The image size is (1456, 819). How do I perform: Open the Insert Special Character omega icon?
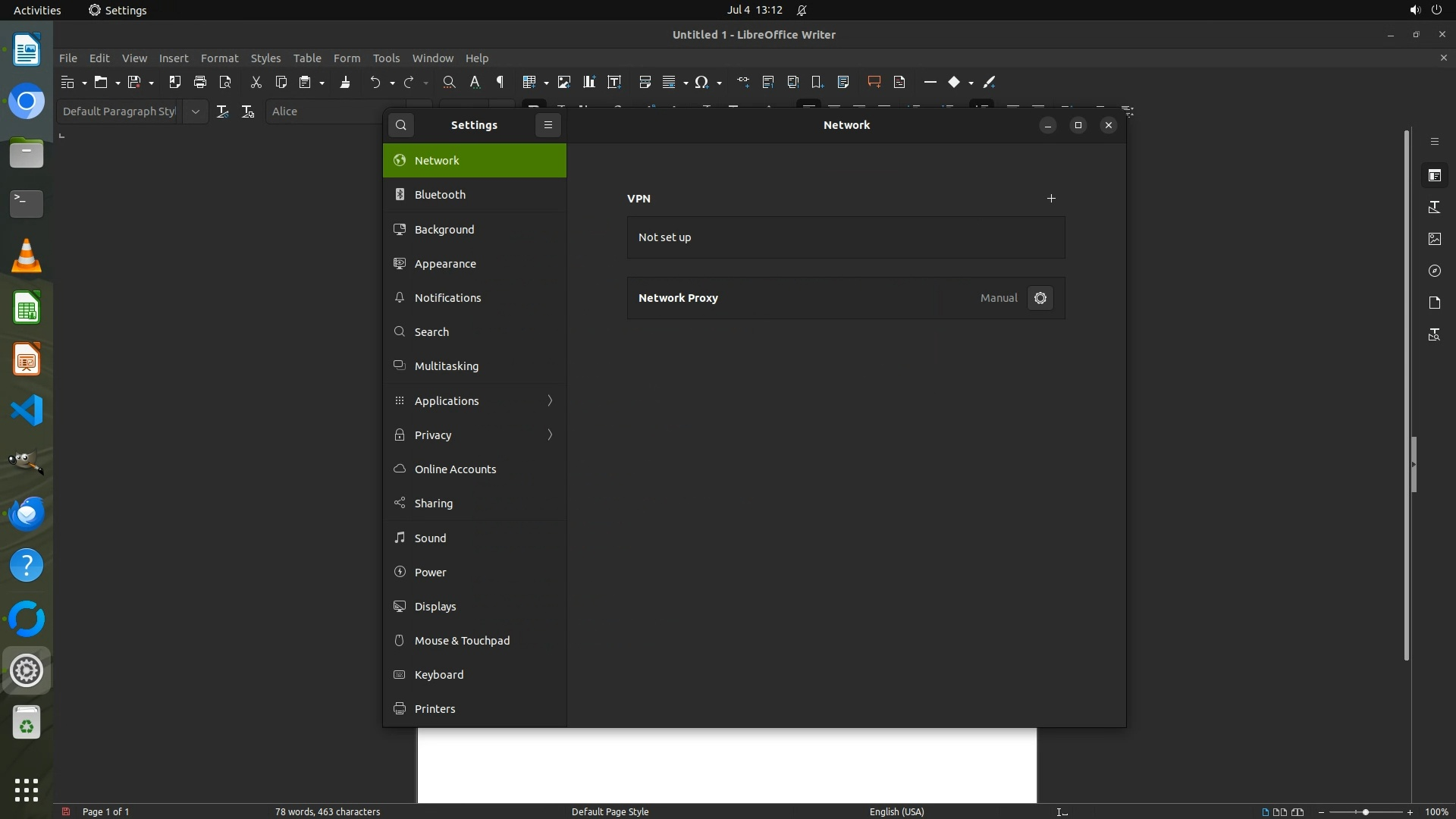[701, 82]
